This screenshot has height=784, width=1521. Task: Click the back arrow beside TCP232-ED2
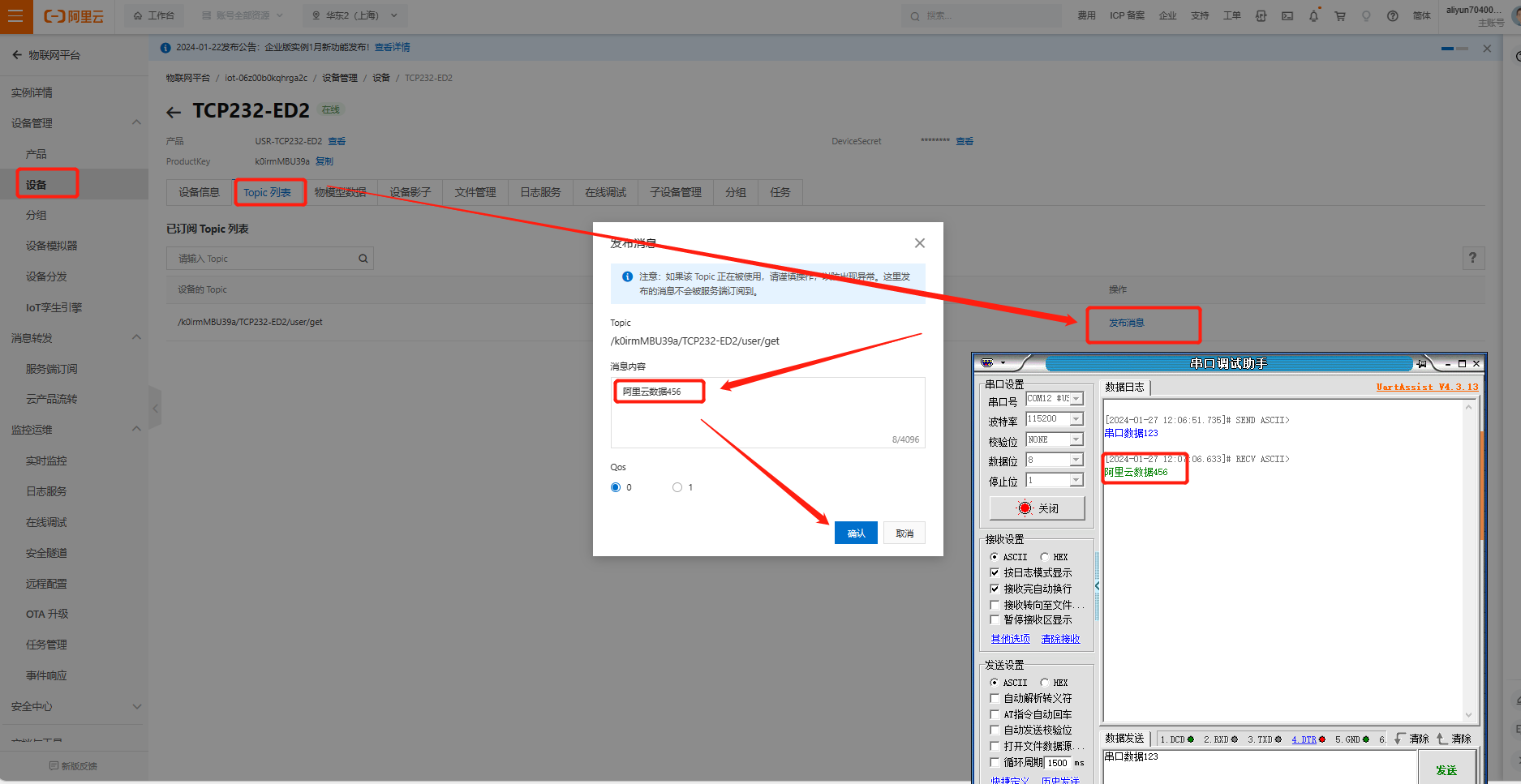pyautogui.click(x=174, y=112)
